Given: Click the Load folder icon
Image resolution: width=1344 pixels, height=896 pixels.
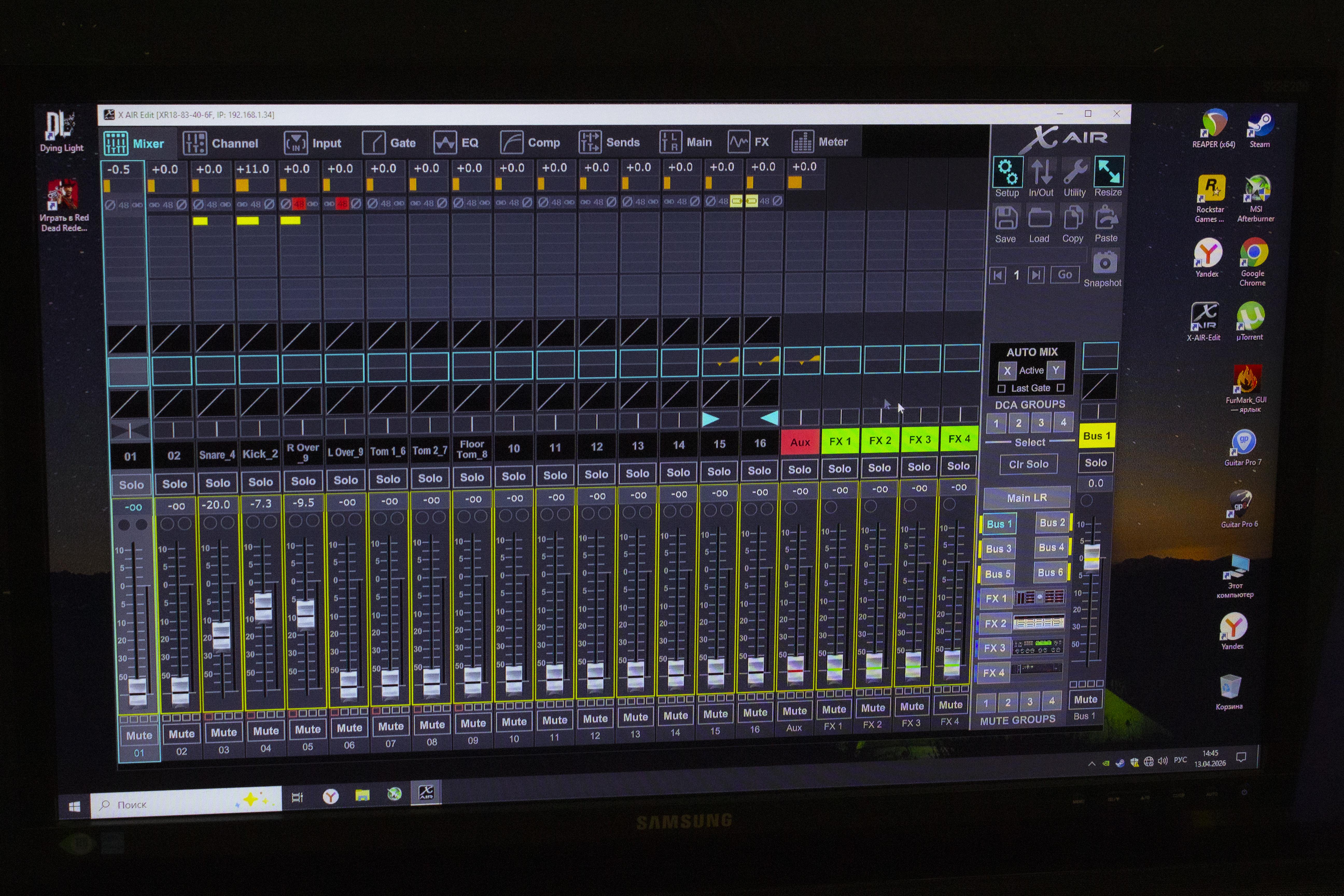Looking at the screenshot, I should click(1039, 218).
